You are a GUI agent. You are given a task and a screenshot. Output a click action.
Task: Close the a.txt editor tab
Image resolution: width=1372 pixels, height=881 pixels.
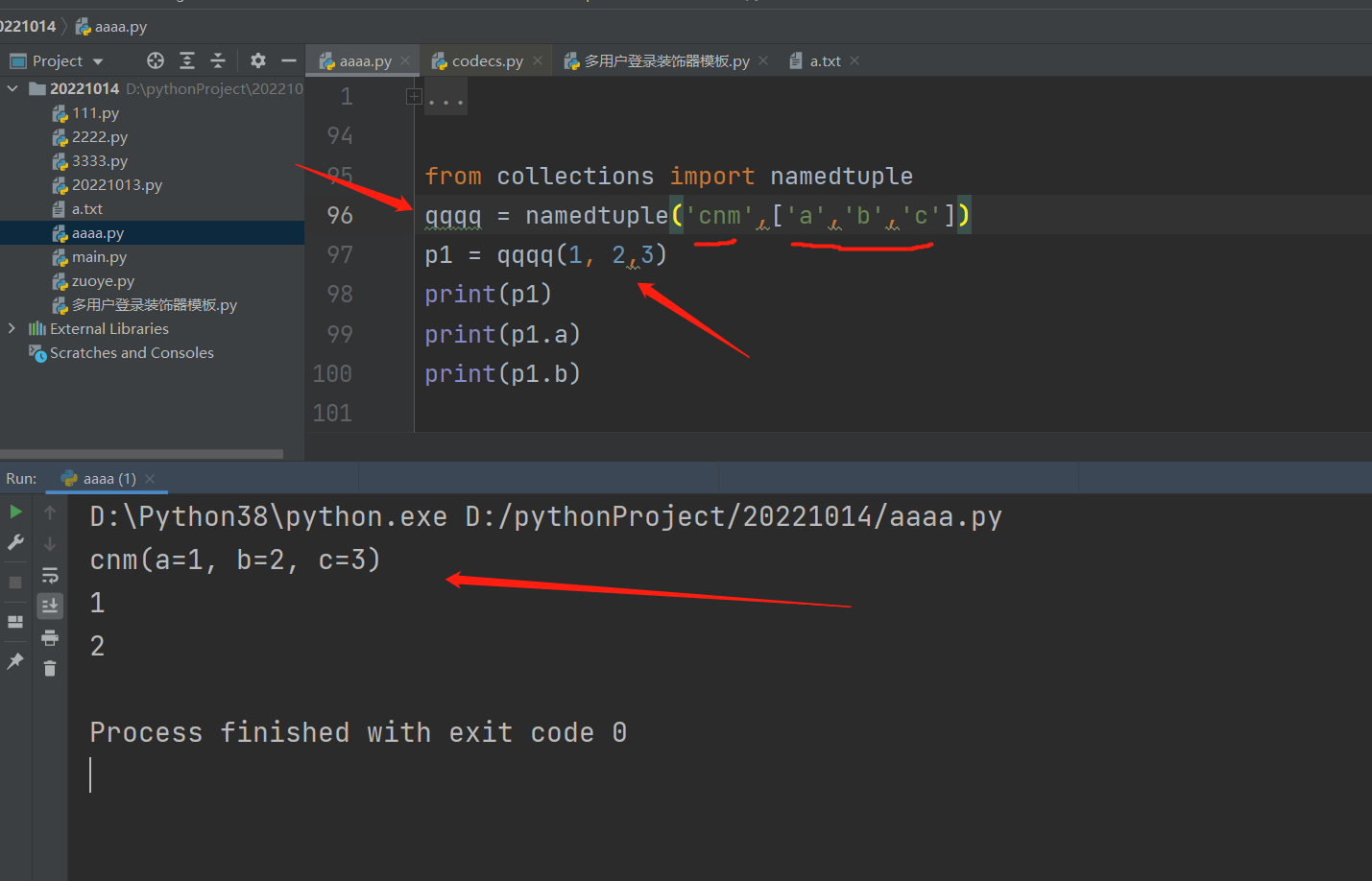(x=854, y=60)
